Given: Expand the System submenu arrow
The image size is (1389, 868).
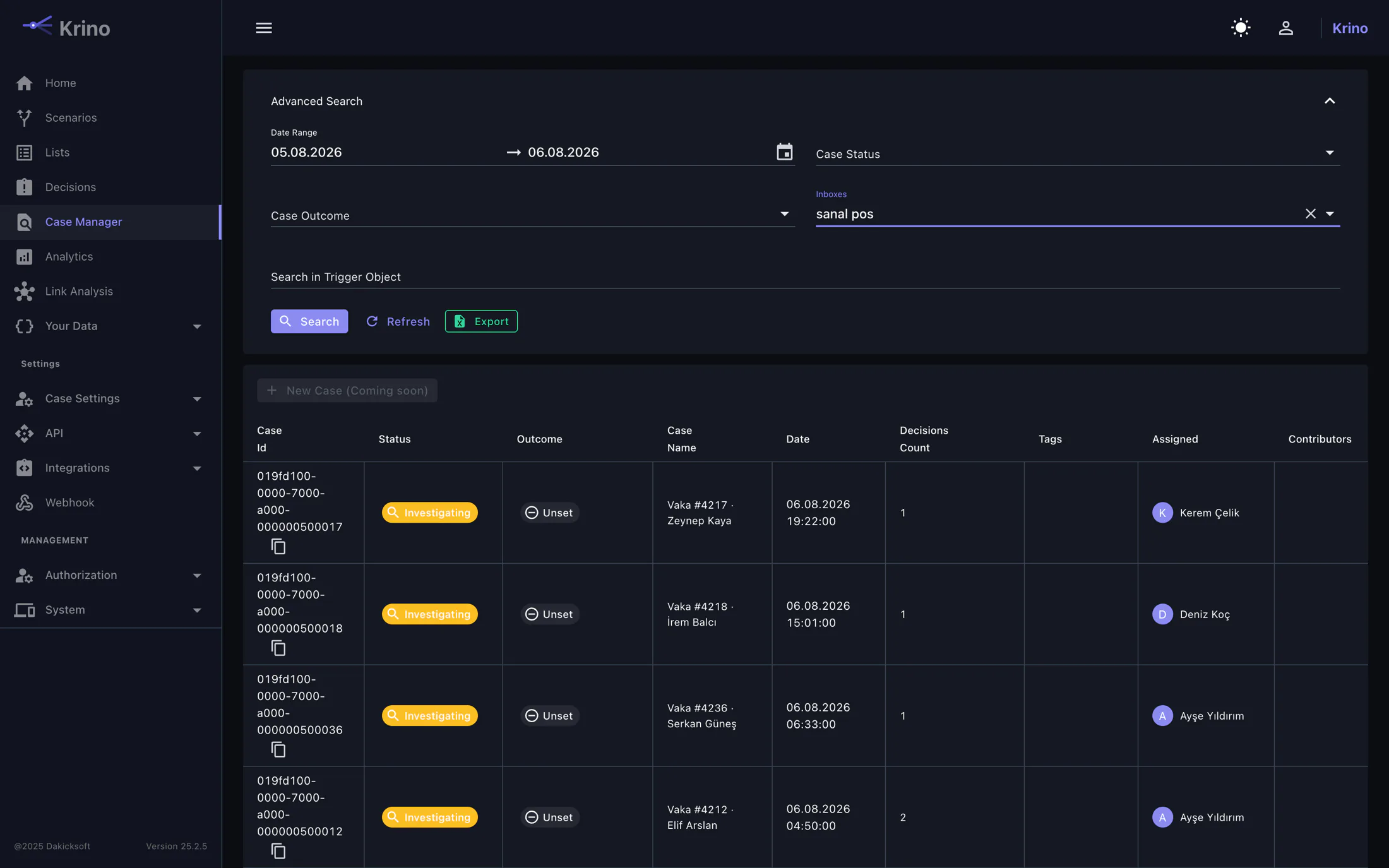Looking at the screenshot, I should 197,610.
